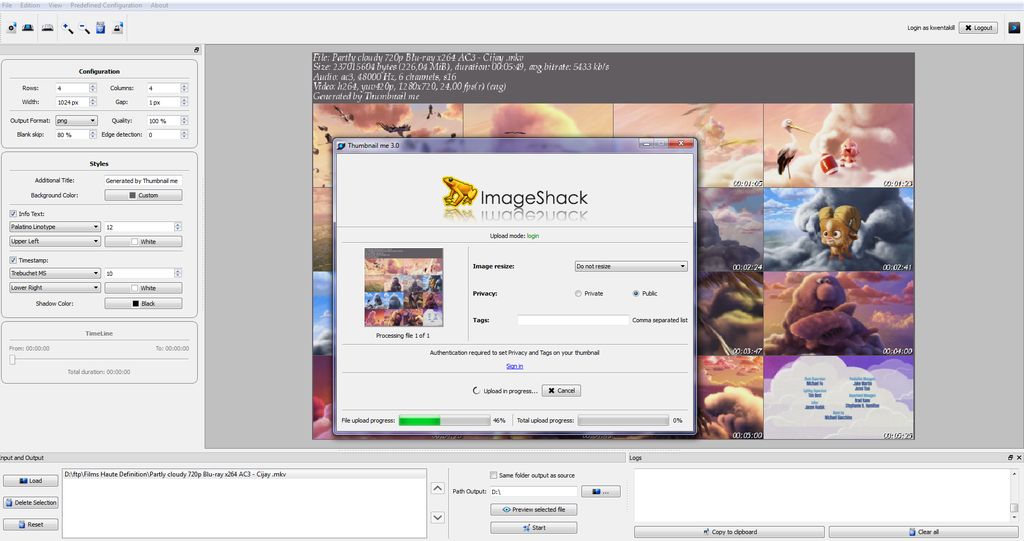Open the Trebuchet MS font dropdown

pos(55,273)
